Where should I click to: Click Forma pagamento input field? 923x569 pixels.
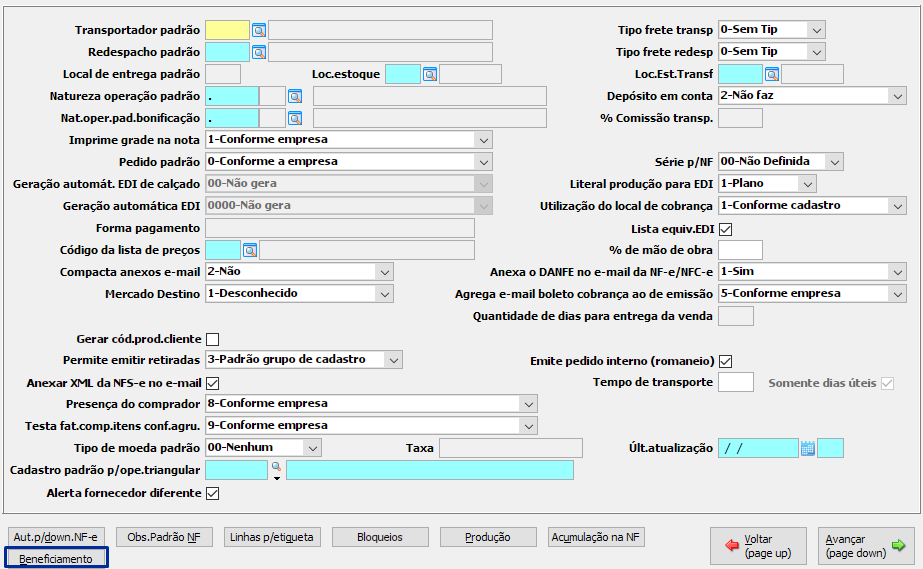click(x=340, y=228)
